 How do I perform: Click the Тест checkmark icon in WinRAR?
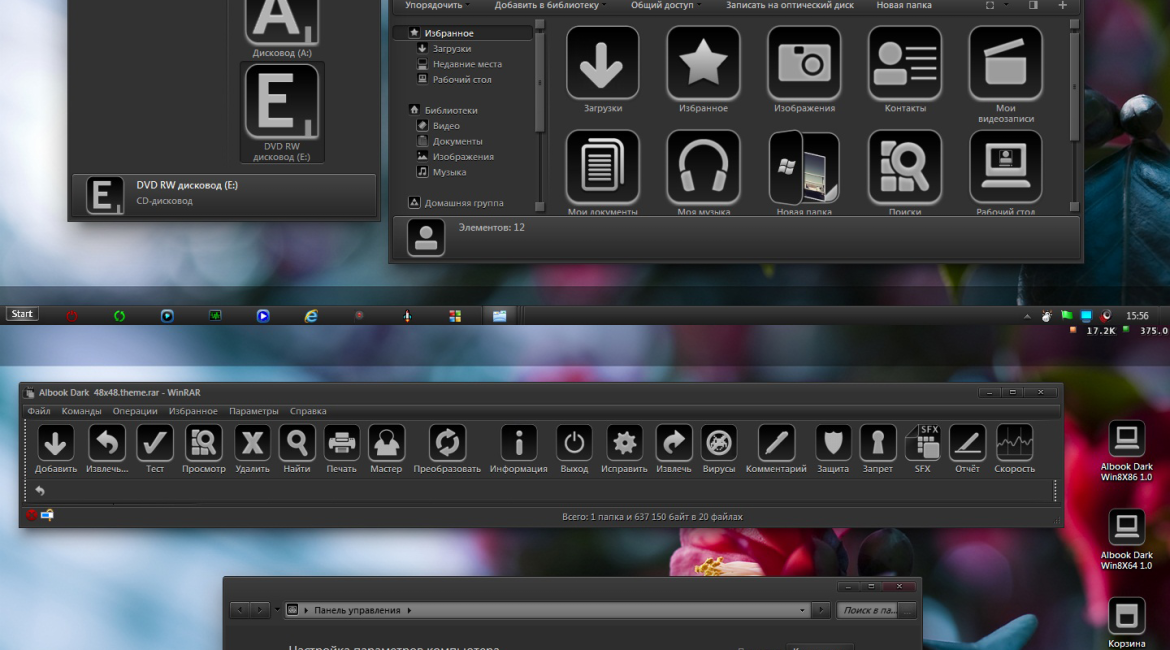tap(155, 443)
